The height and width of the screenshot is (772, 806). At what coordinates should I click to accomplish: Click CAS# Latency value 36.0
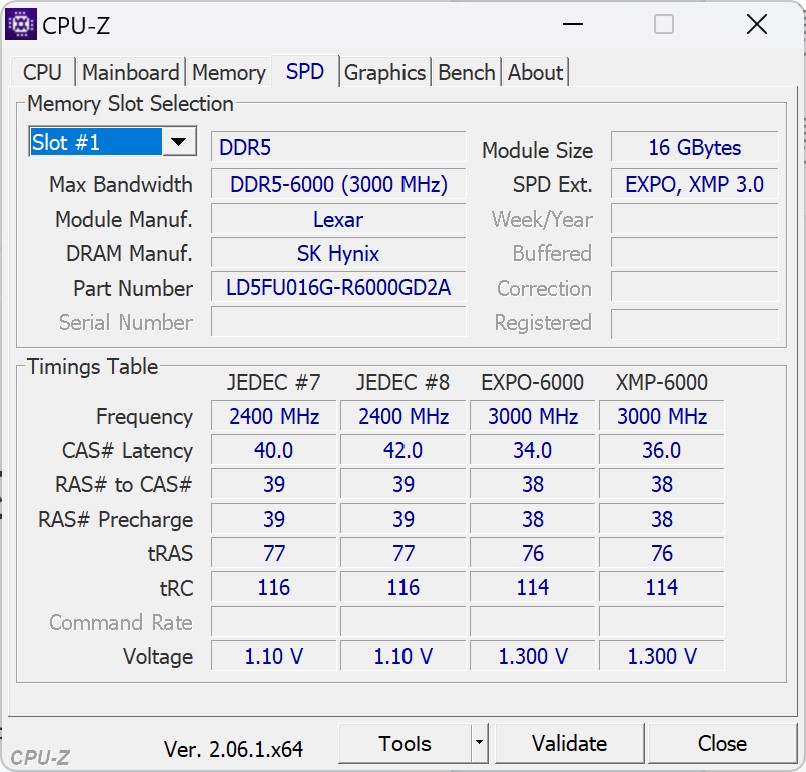pos(662,450)
